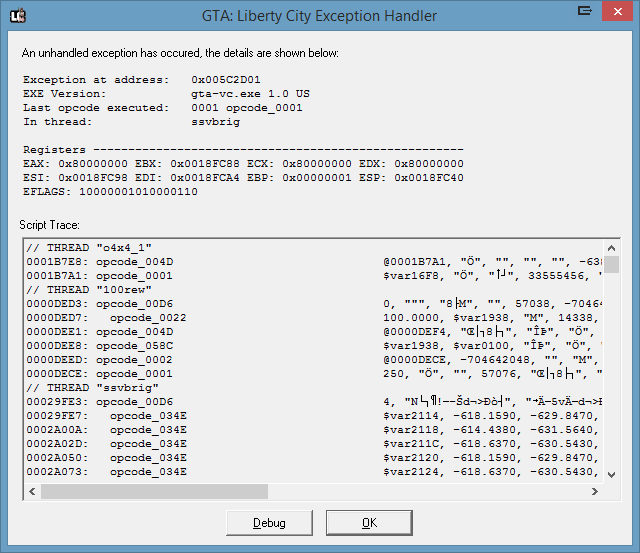640x553 pixels.
Task: Select the THREAD "ssvbrig" comment line
Action: (88, 387)
